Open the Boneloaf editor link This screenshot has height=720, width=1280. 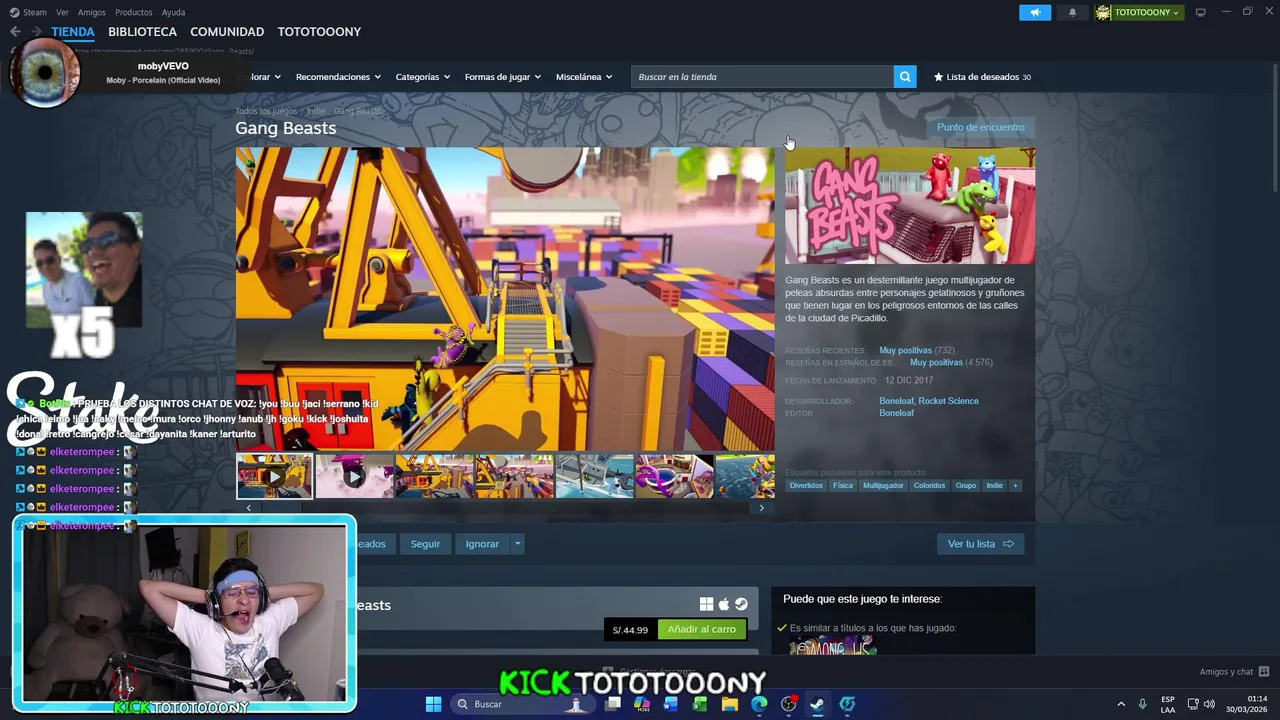pos(896,413)
